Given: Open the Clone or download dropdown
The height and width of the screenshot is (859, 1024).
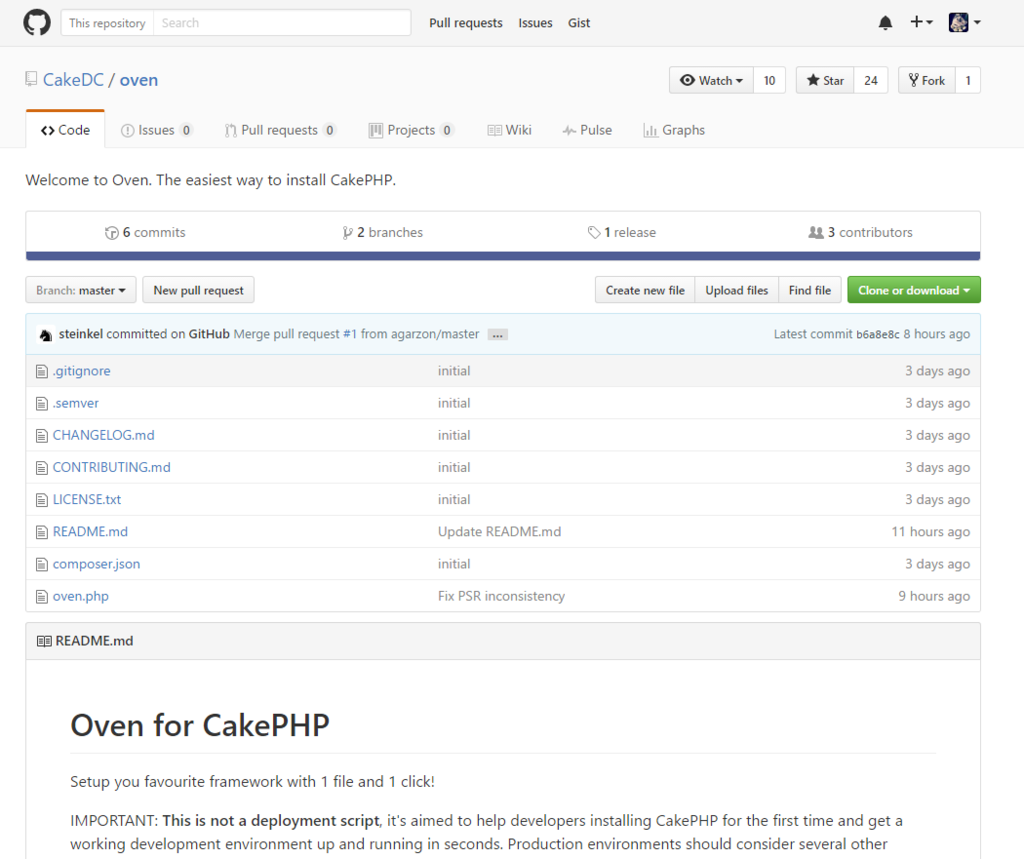Looking at the screenshot, I should (914, 290).
